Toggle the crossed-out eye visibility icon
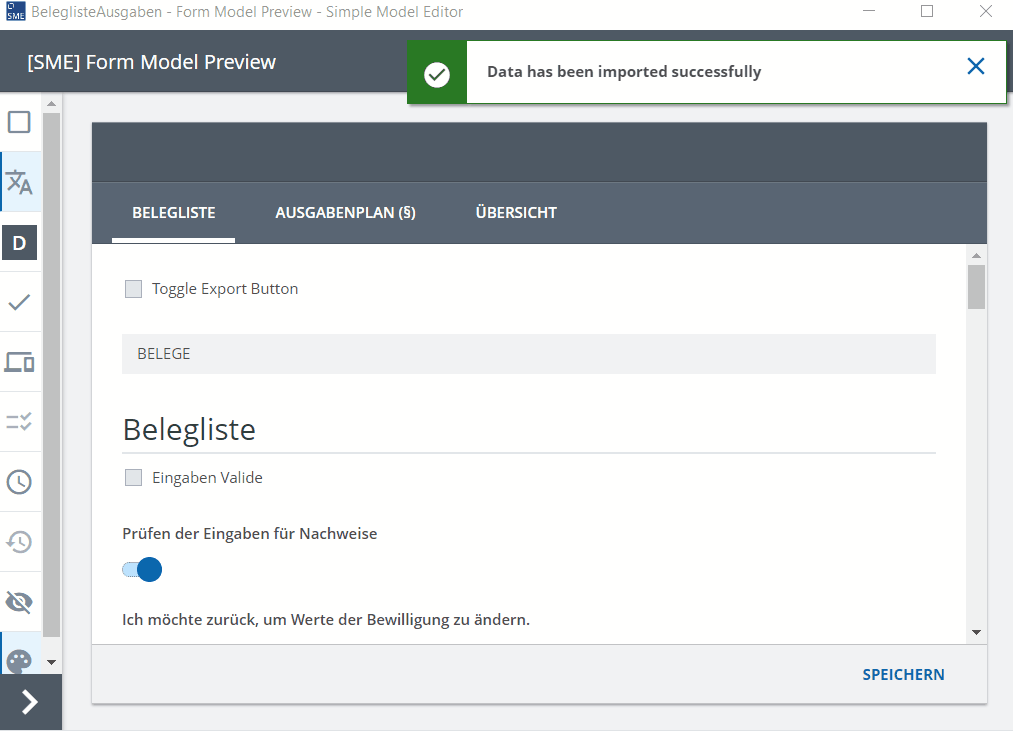This screenshot has width=1013, height=731. click(19, 602)
